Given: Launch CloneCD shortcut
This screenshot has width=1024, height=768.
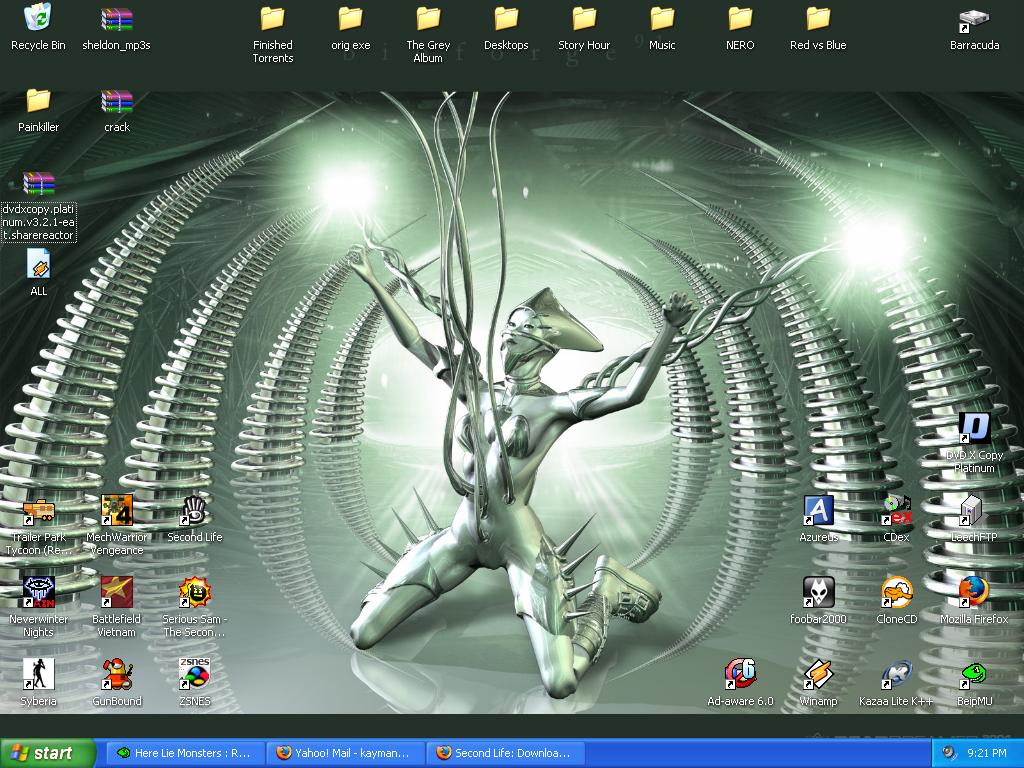Looking at the screenshot, I should coord(896,593).
